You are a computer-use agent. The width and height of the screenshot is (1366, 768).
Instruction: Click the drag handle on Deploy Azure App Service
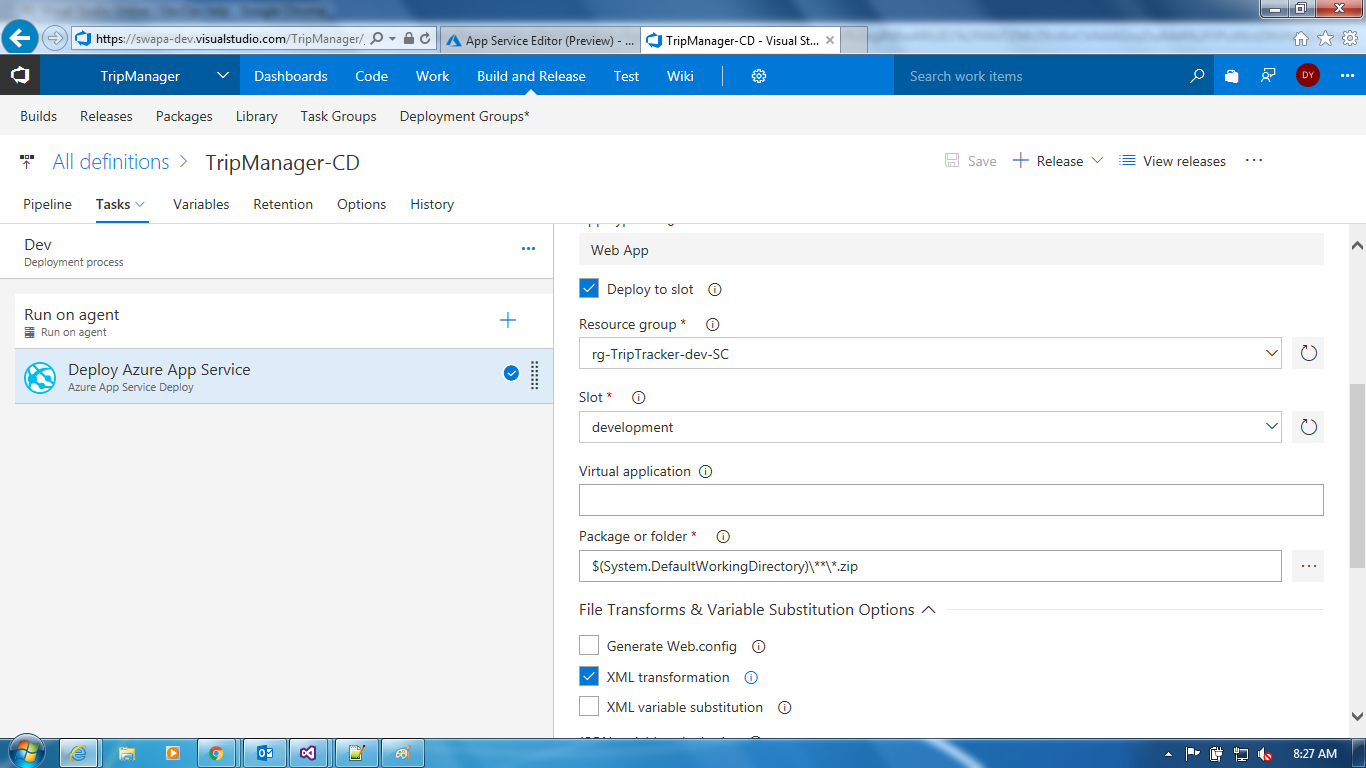534,375
